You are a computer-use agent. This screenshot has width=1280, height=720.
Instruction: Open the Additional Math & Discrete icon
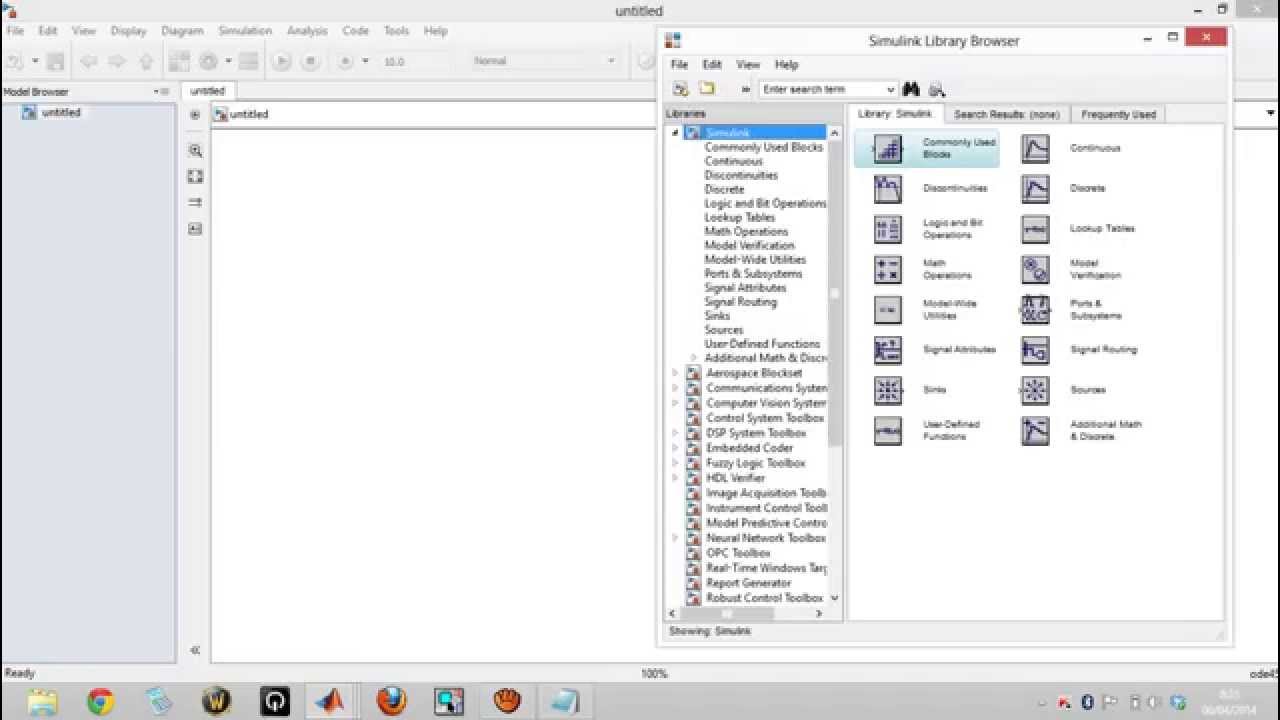(1035, 431)
